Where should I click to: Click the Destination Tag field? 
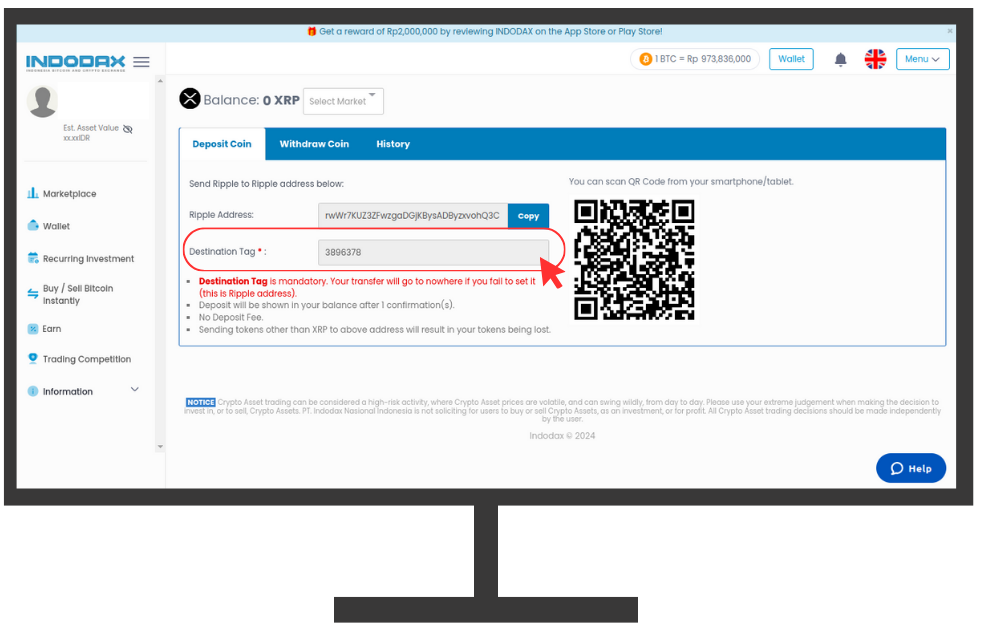(x=433, y=252)
